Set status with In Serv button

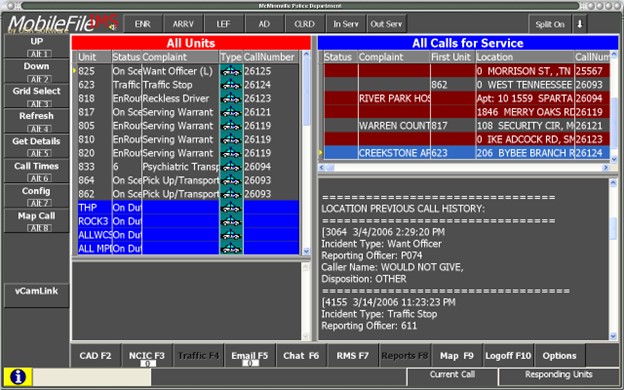(x=345, y=24)
